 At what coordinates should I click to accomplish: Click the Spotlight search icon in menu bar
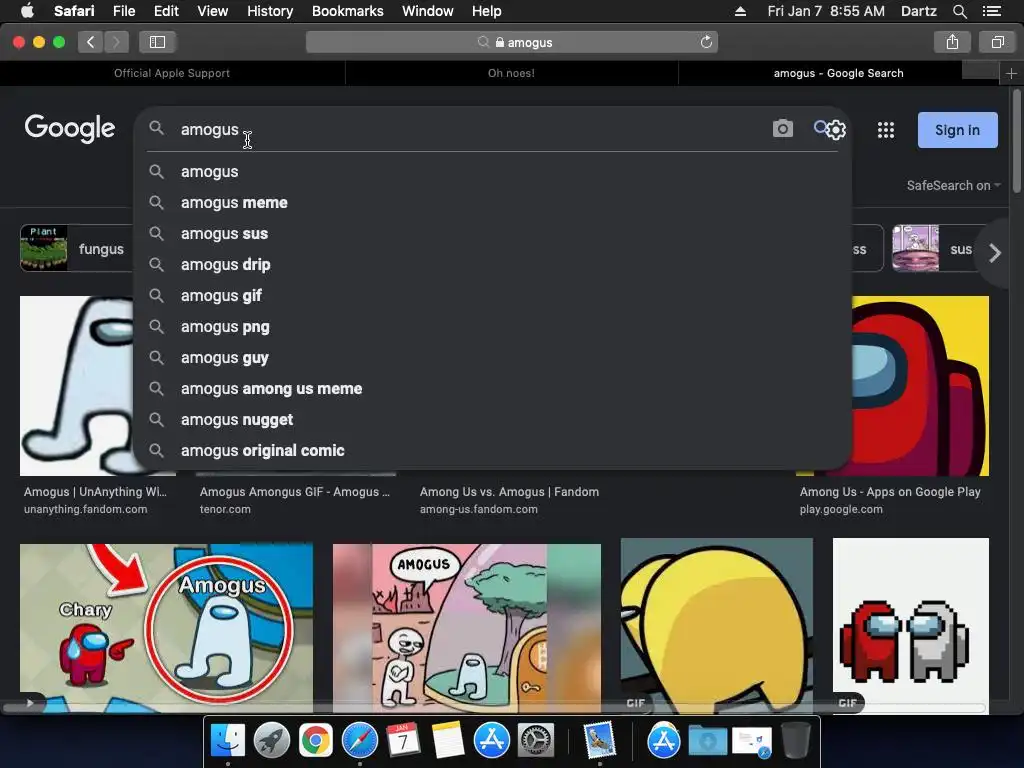point(959,11)
